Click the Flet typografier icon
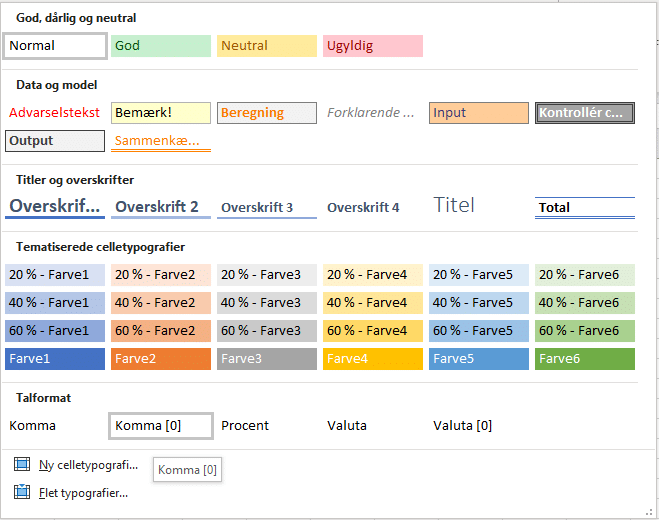 coord(22,492)
